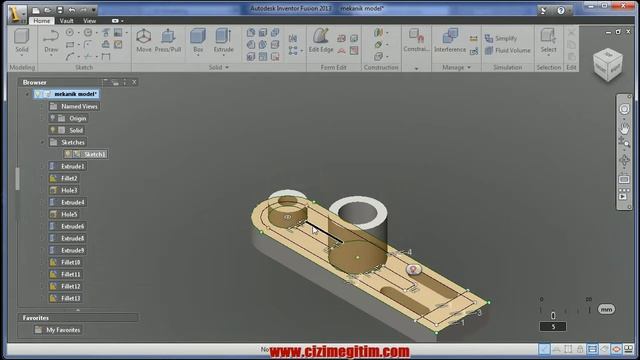Open the Manage panel dropdown arrow
Screen dimensions: 640x360
469,67
